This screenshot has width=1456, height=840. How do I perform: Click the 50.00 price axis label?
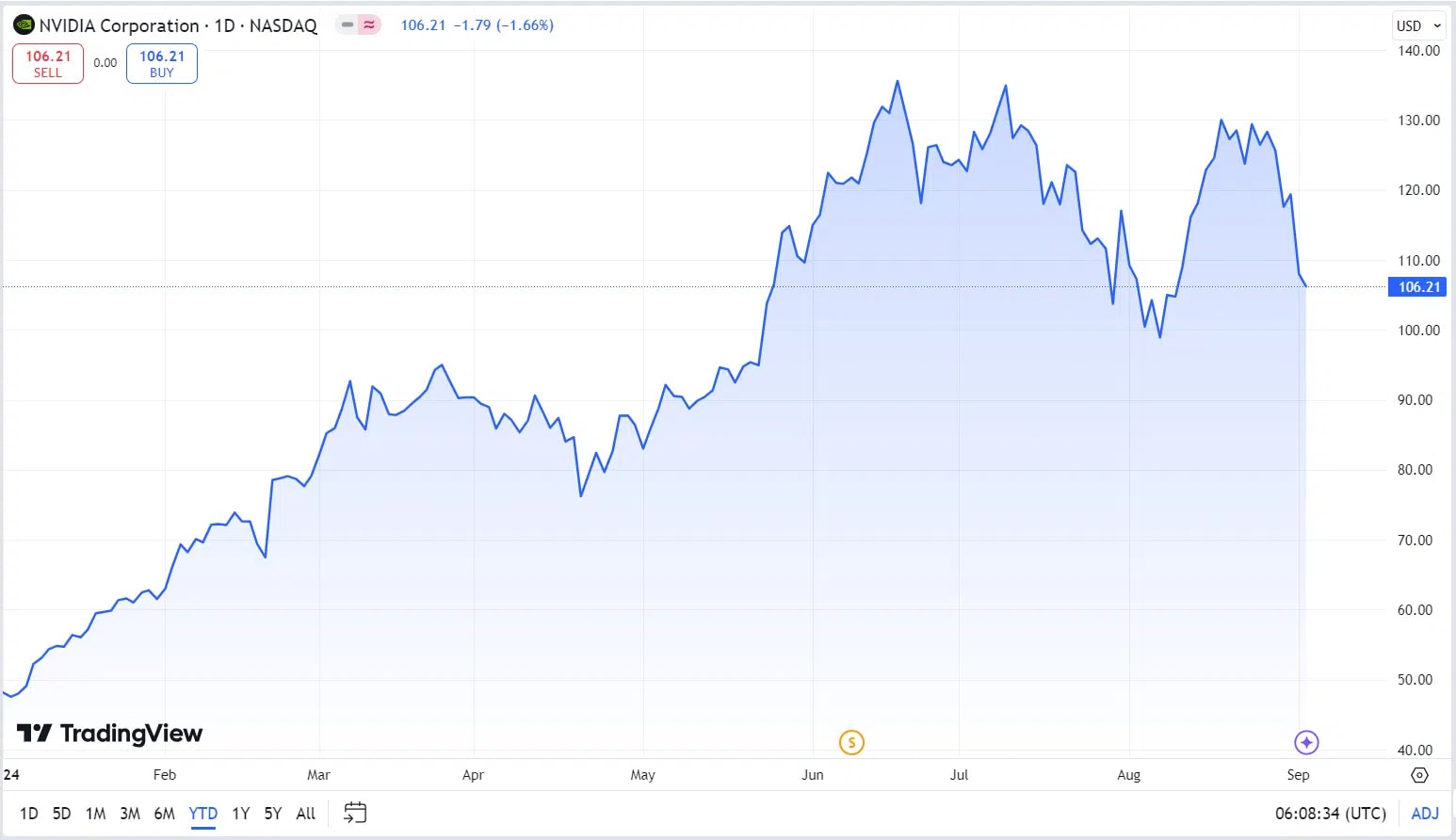click(x=1415, y=680)
